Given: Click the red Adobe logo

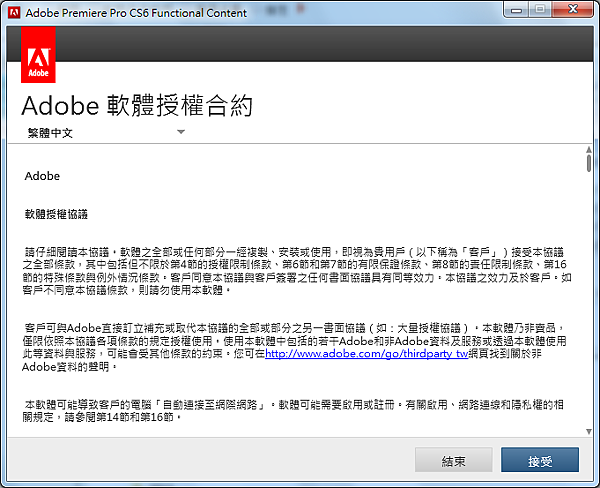Looking at the screenshot, I should 38,55.
